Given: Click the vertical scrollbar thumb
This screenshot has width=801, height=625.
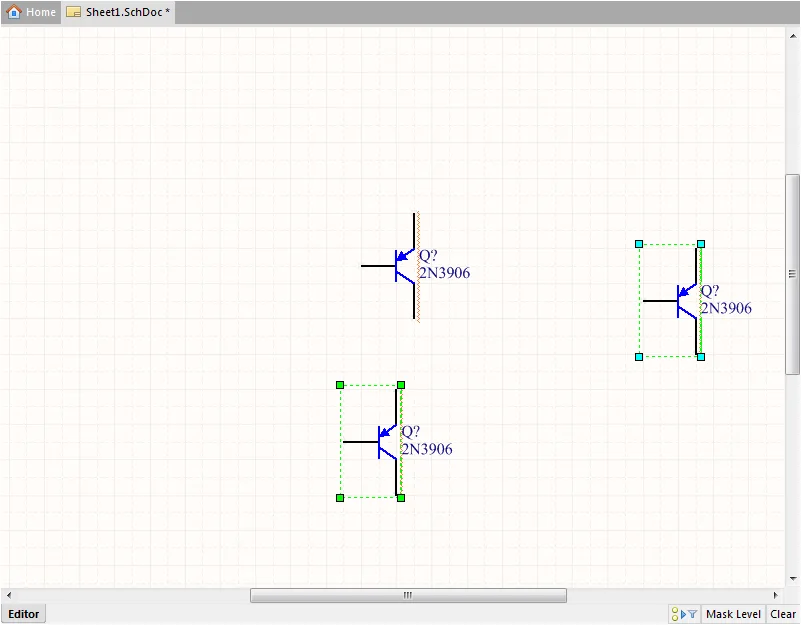Looking at the screenshot, I should [x=792, y=274].
